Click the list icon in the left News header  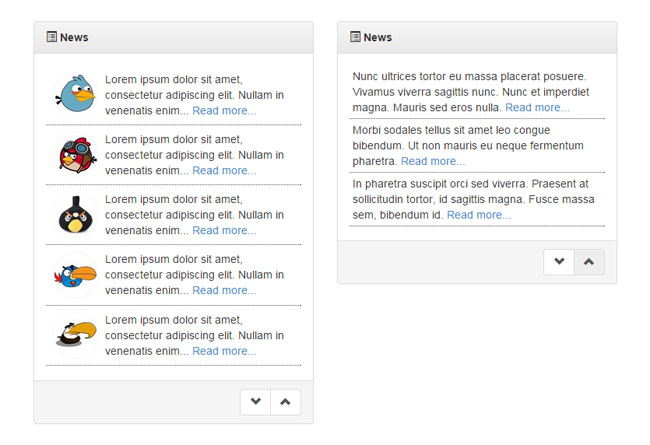pos(51,37)
